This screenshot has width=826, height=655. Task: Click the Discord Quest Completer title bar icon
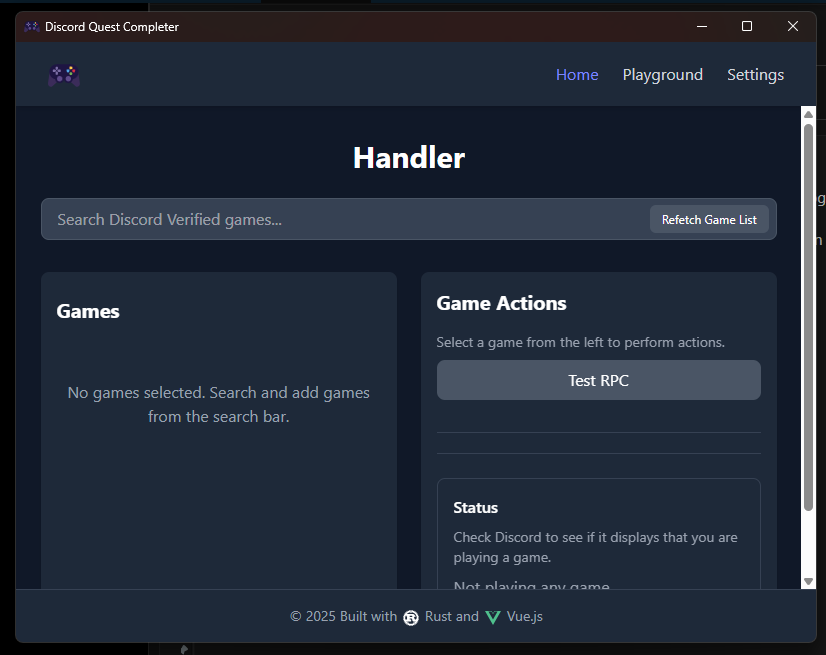(32, 26)
